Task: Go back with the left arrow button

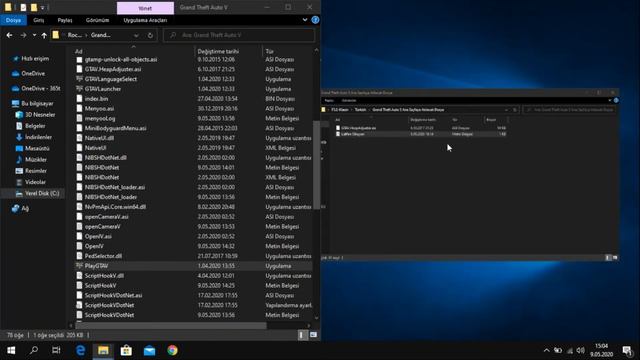Action: click(9, 36)
